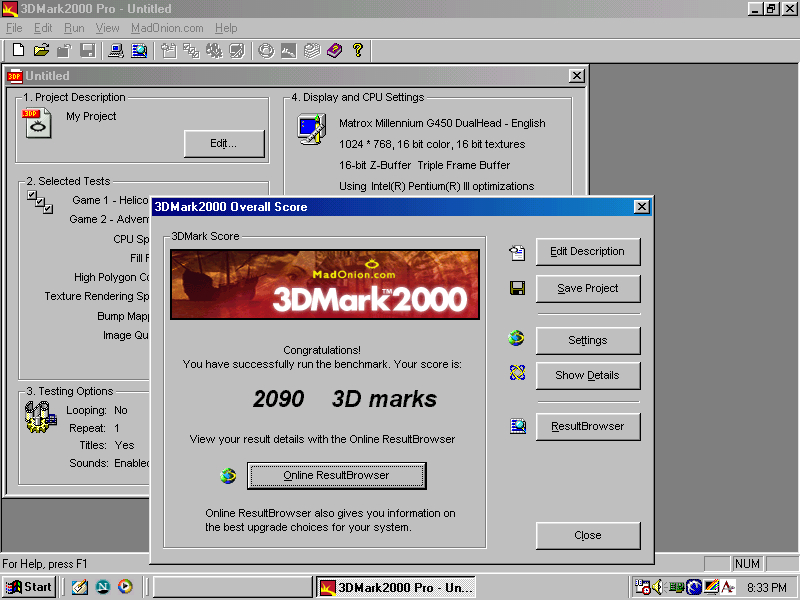Click the globe icon beside Online ResultBrowser
The height and width of the screenshot is (600, 800).
pyautogui.click(x=228, y=476)
